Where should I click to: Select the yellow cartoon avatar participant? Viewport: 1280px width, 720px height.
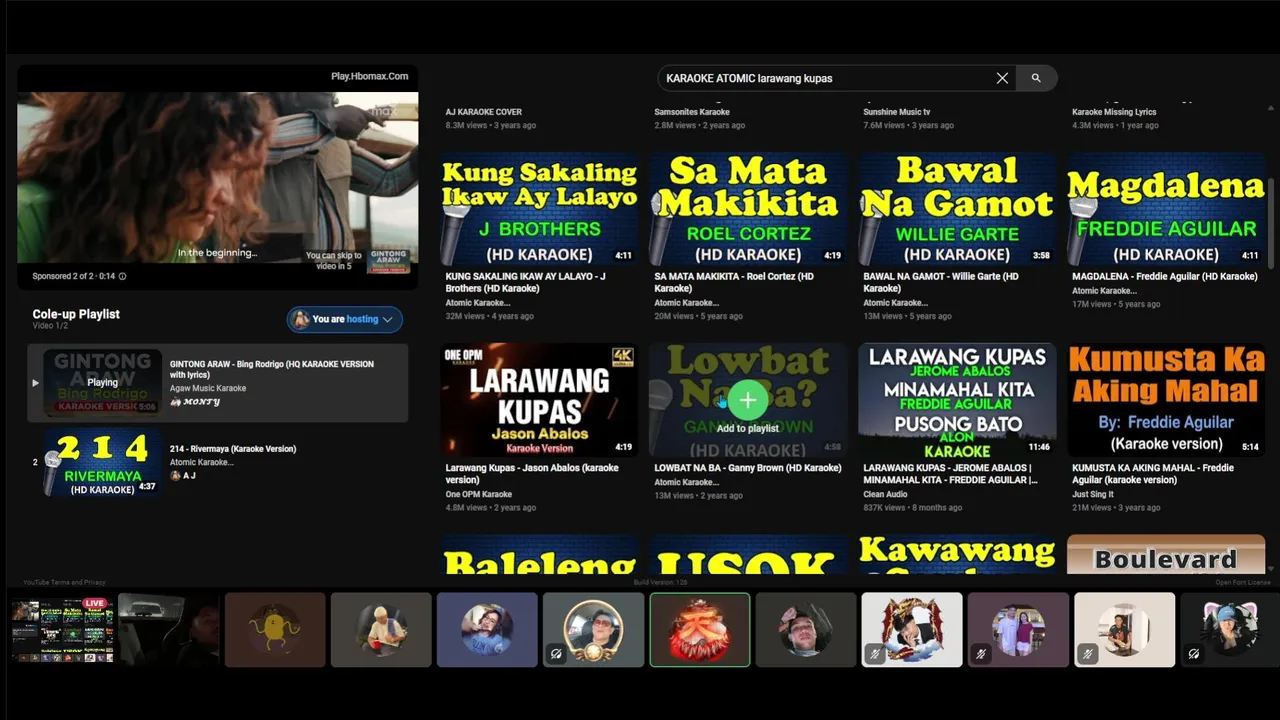275,630
